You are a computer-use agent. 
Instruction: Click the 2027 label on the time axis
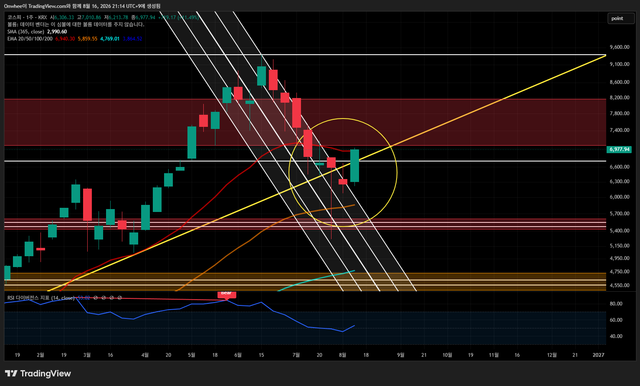point(598,355)
